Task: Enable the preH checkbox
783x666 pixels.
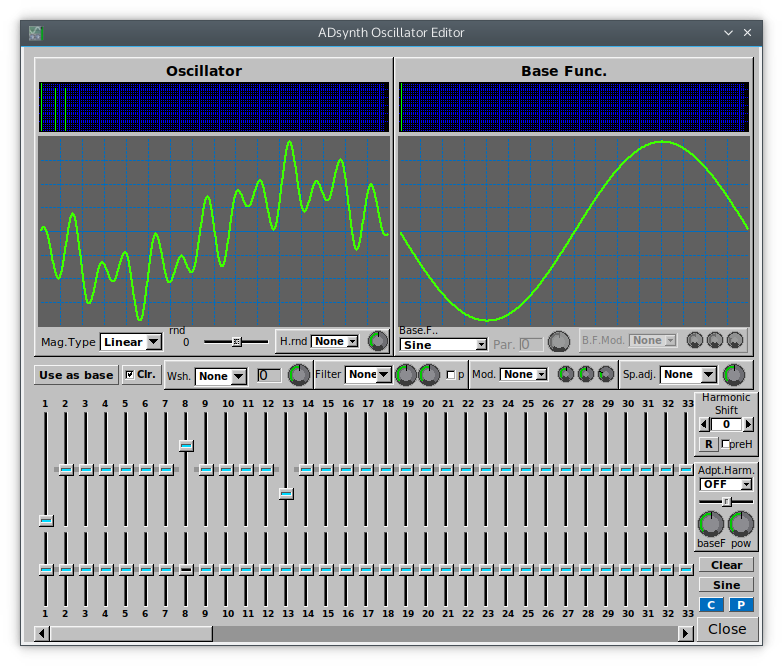Action: pos(726,444)
